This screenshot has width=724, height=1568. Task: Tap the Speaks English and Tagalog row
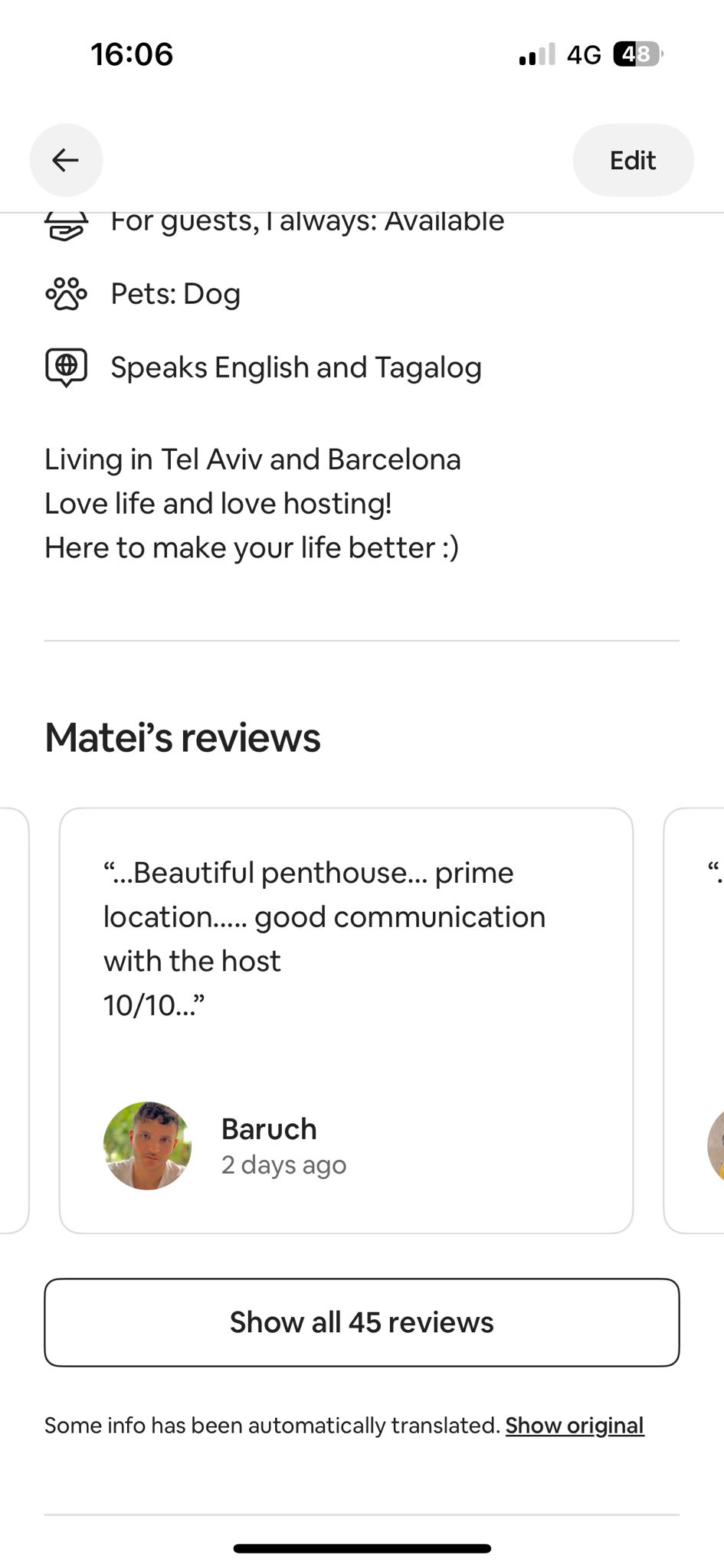point(296,367)
